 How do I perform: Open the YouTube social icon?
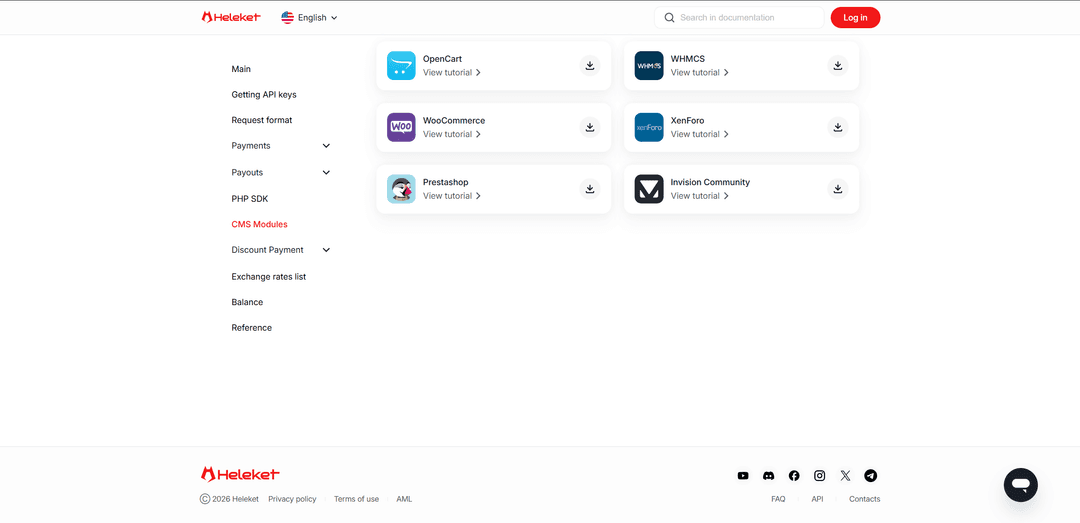pyautogui.click(x=743, y=476)
